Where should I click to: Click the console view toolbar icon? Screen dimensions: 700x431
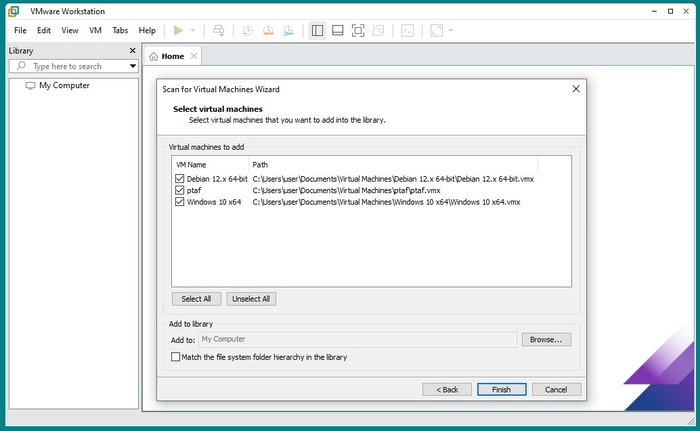coord(407,30)
